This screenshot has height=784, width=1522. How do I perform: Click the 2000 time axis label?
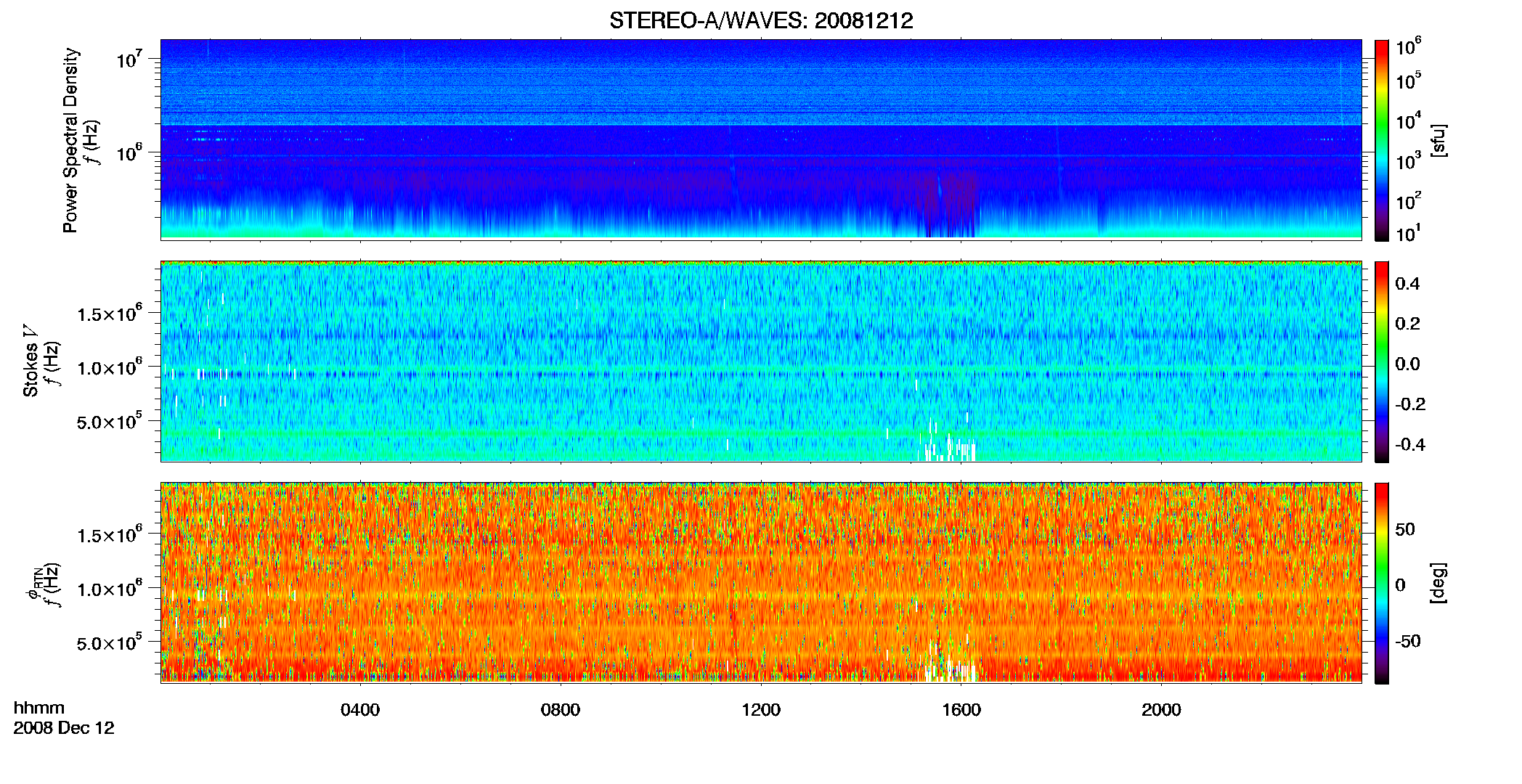pyautogui.click(x=1161, y=710)
